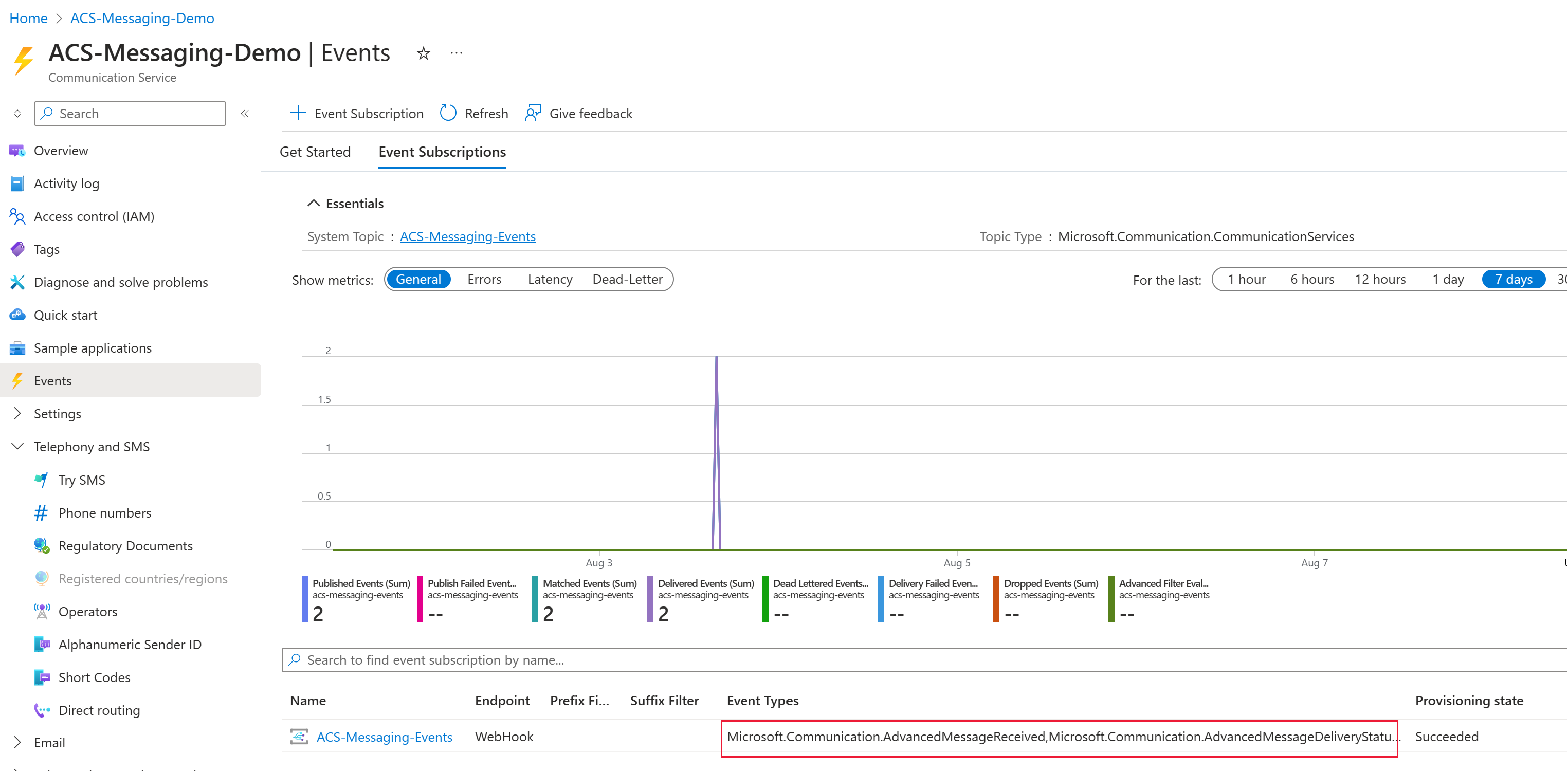The height and width of the screenshot is (772, 1568).
Task: Click ACS-Messaging-Demo breadcrumb link
Action: (142, 17)
